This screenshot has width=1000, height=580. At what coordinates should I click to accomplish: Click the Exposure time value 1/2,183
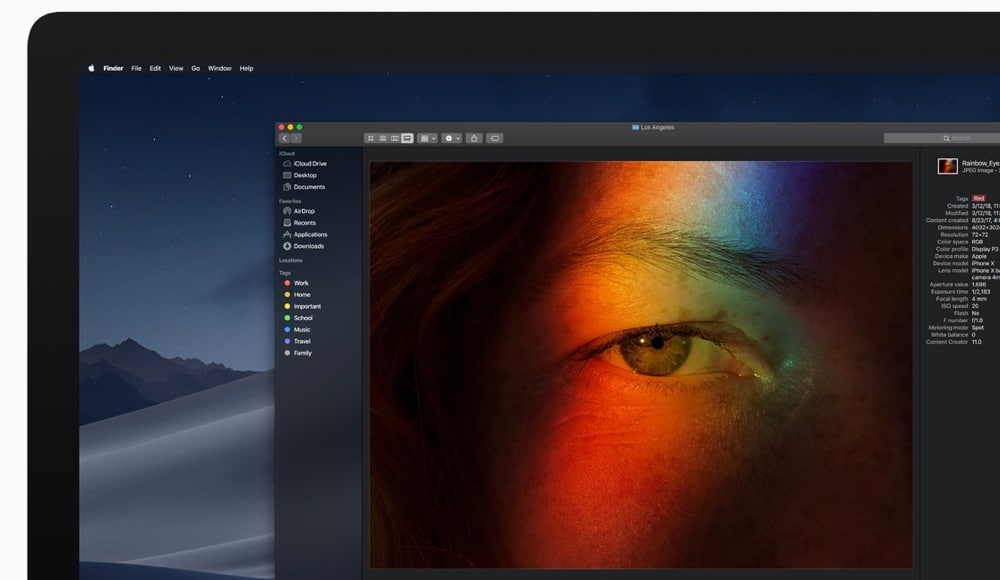(981, 292)
